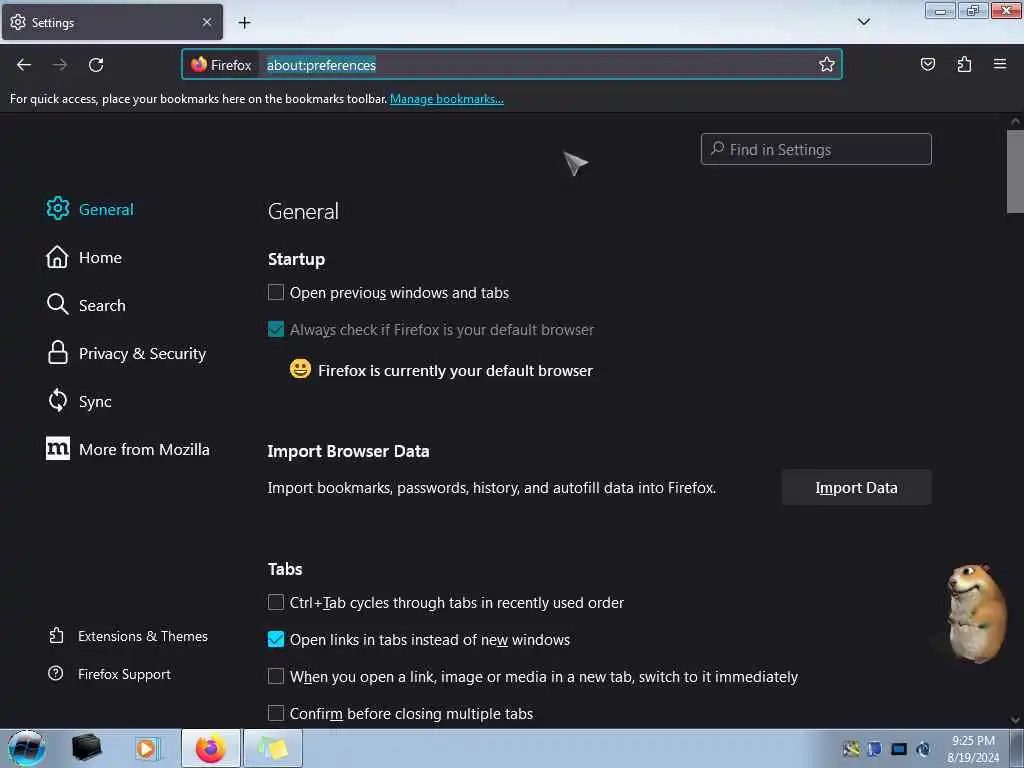Open the black box taskbar icon
This screenshot has width=1024, height=768.
(86, 748)
